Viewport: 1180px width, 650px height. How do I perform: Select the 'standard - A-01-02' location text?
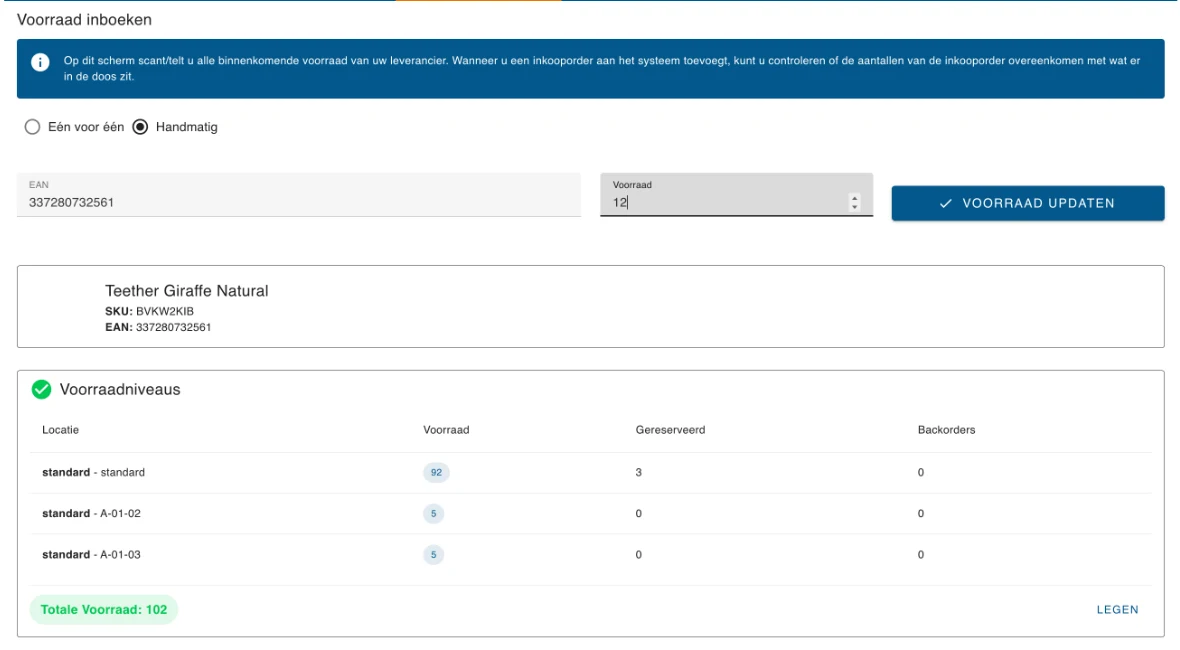91,514
